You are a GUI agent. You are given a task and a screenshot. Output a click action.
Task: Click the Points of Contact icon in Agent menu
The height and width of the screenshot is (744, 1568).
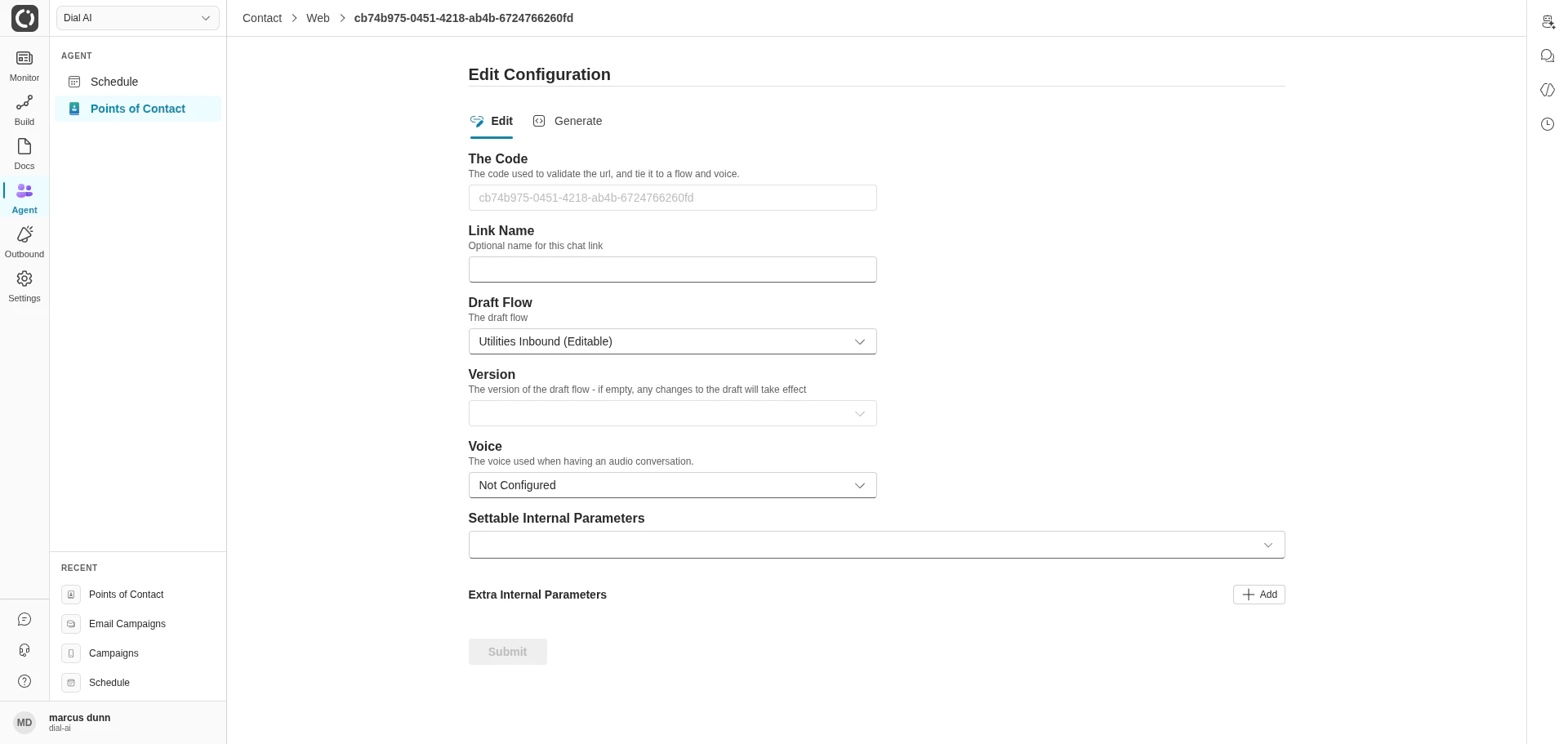coord(74,109)
